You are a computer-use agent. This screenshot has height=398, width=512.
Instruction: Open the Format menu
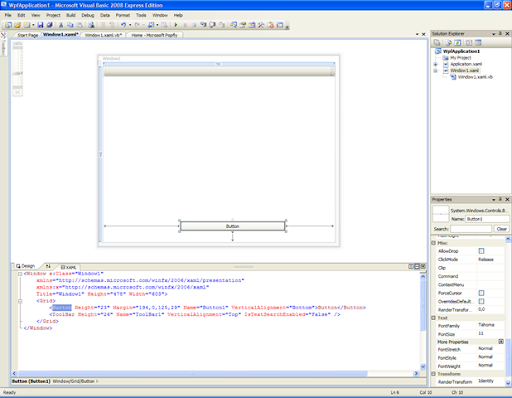point(123,15)
